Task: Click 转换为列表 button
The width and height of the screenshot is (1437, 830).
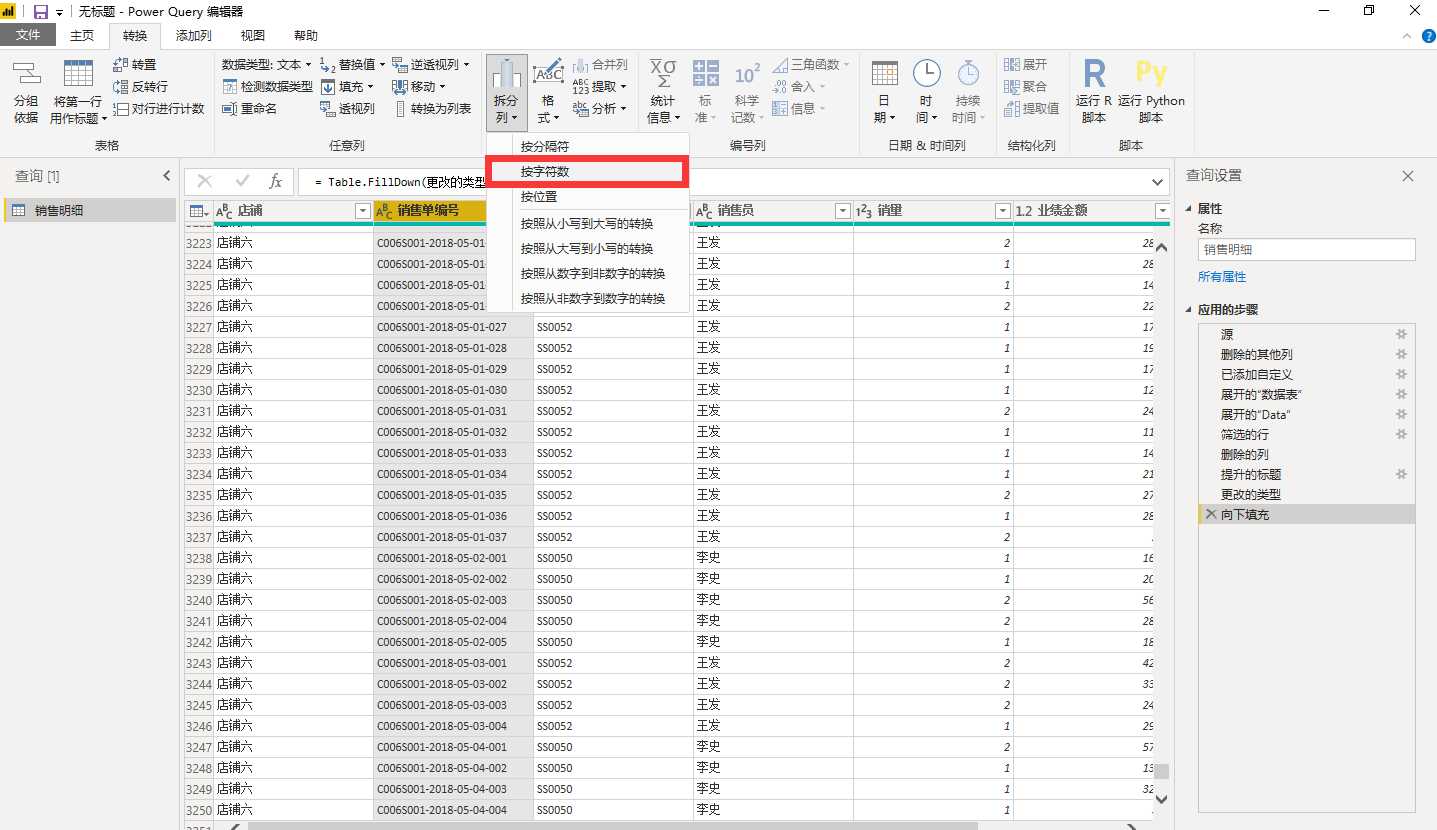Action: [x=431, y=108]
